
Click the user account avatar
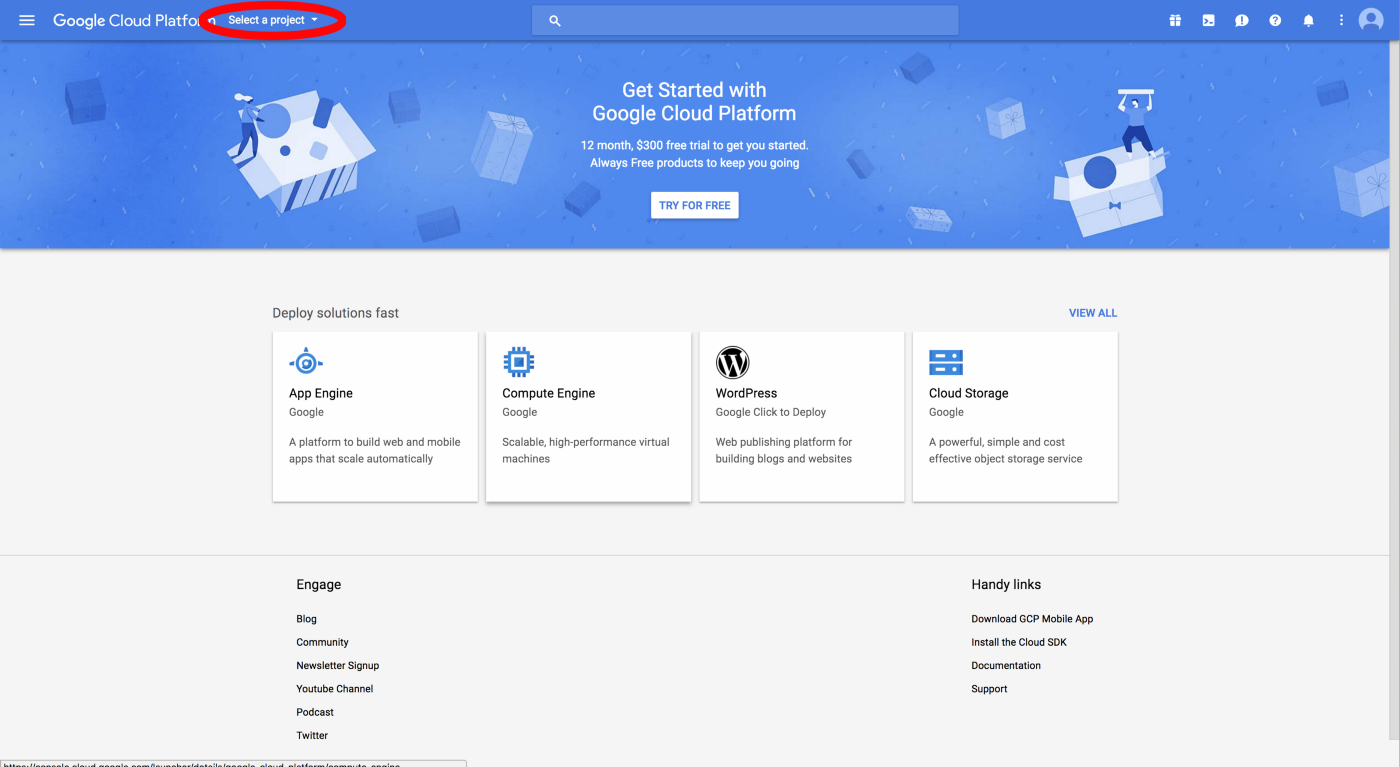1371,20
